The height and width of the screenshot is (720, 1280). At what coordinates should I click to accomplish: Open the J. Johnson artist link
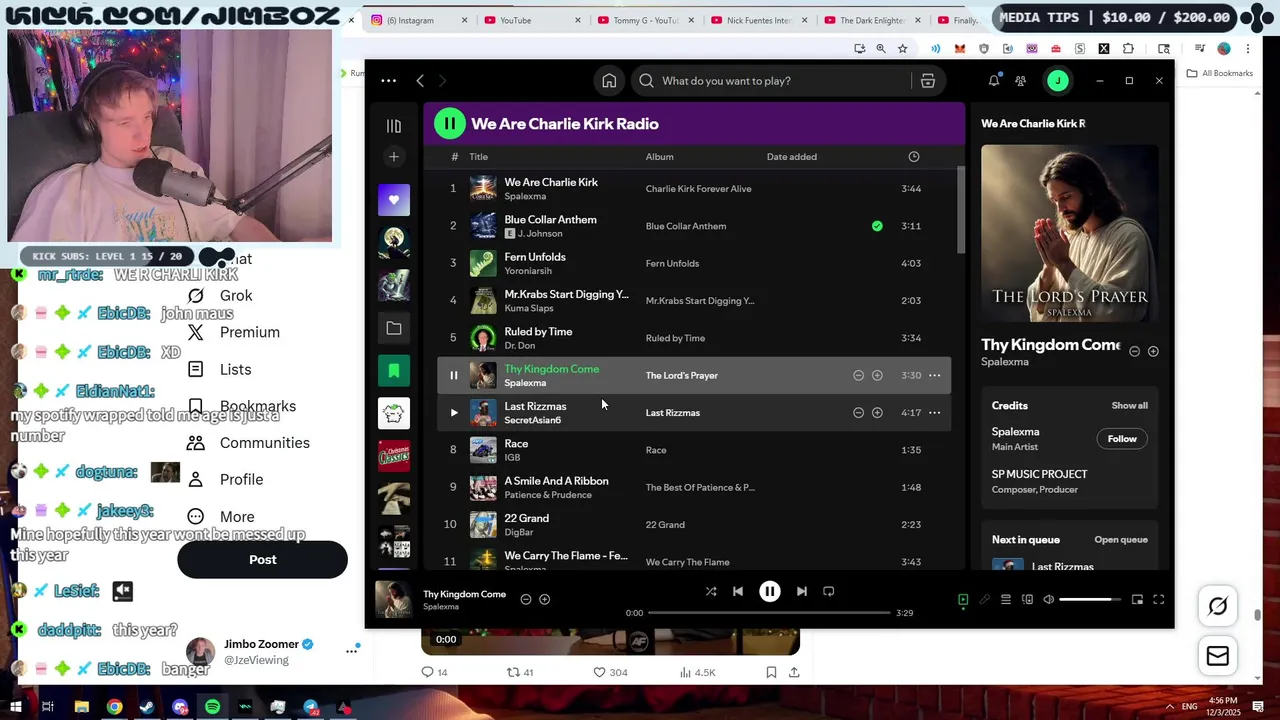click(540, 234)
